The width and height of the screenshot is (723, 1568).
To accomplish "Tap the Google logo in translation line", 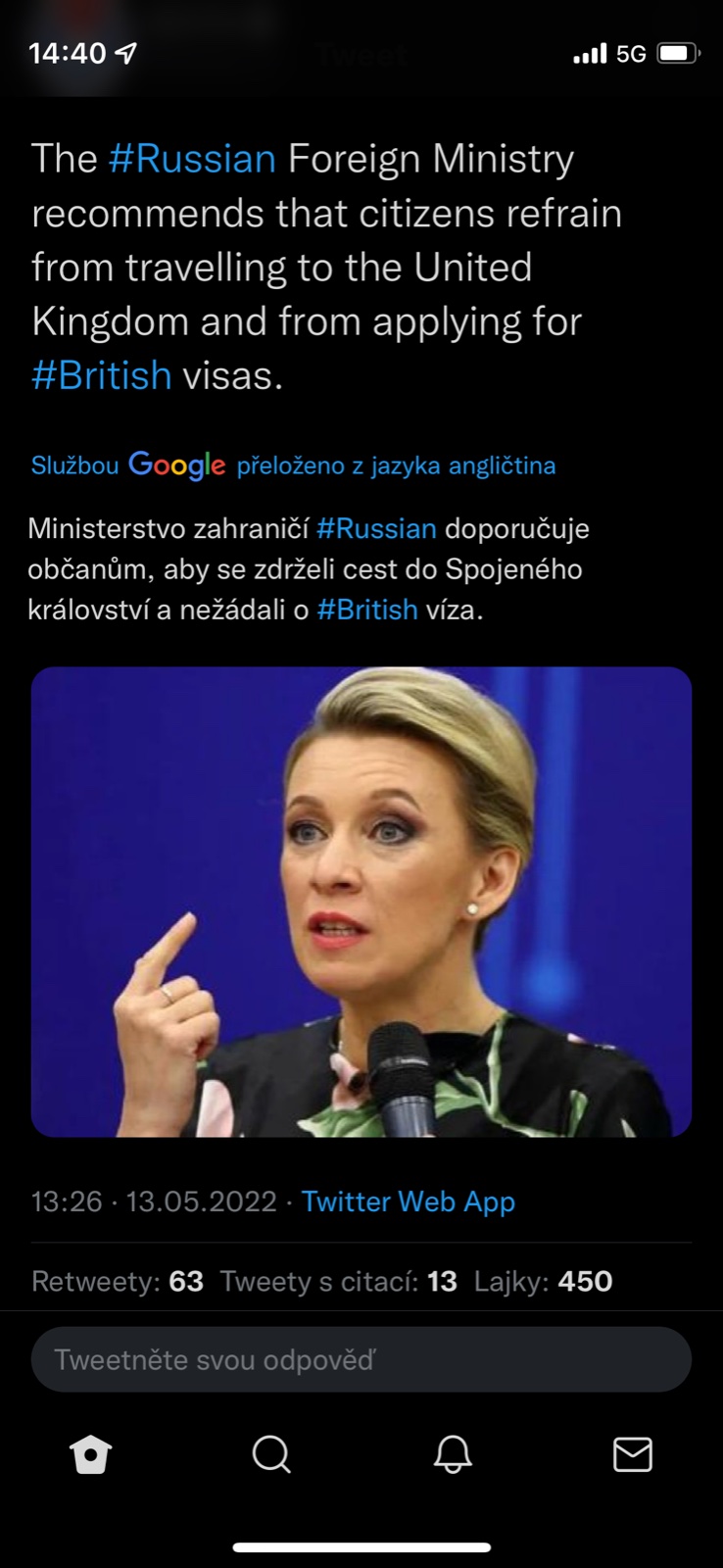I will point(177,465).
